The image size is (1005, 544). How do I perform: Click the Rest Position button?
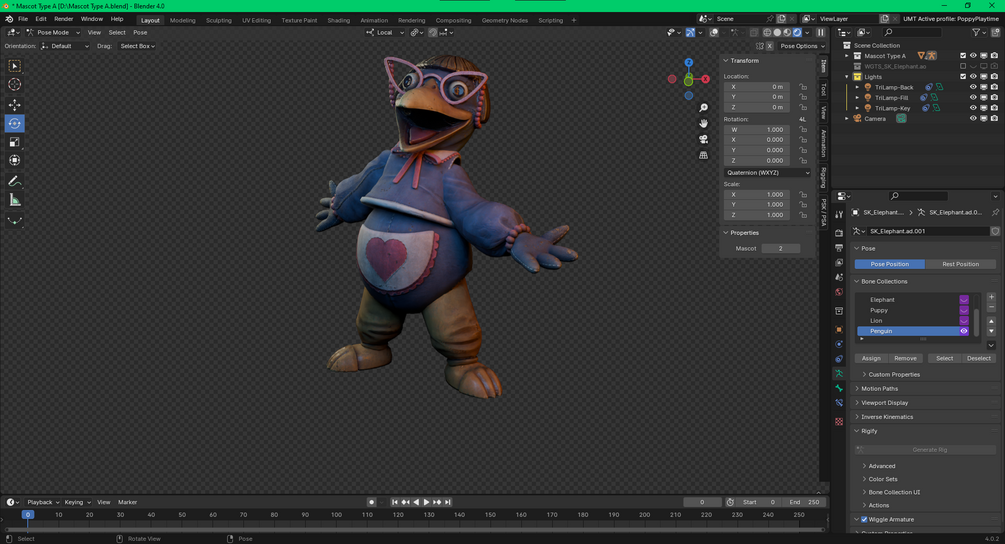tap(960, 264)
